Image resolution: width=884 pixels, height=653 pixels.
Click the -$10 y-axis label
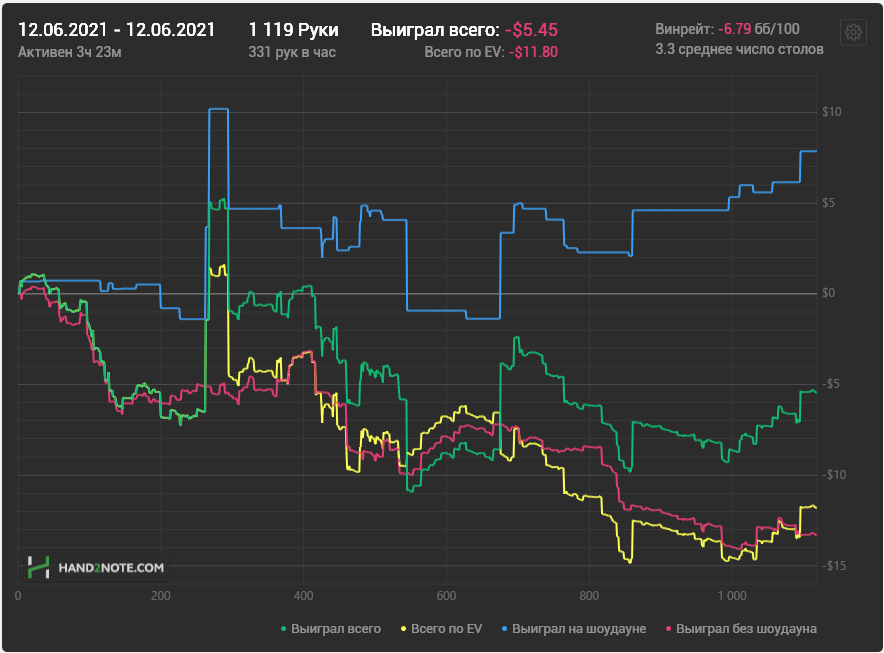click(833, 475)
